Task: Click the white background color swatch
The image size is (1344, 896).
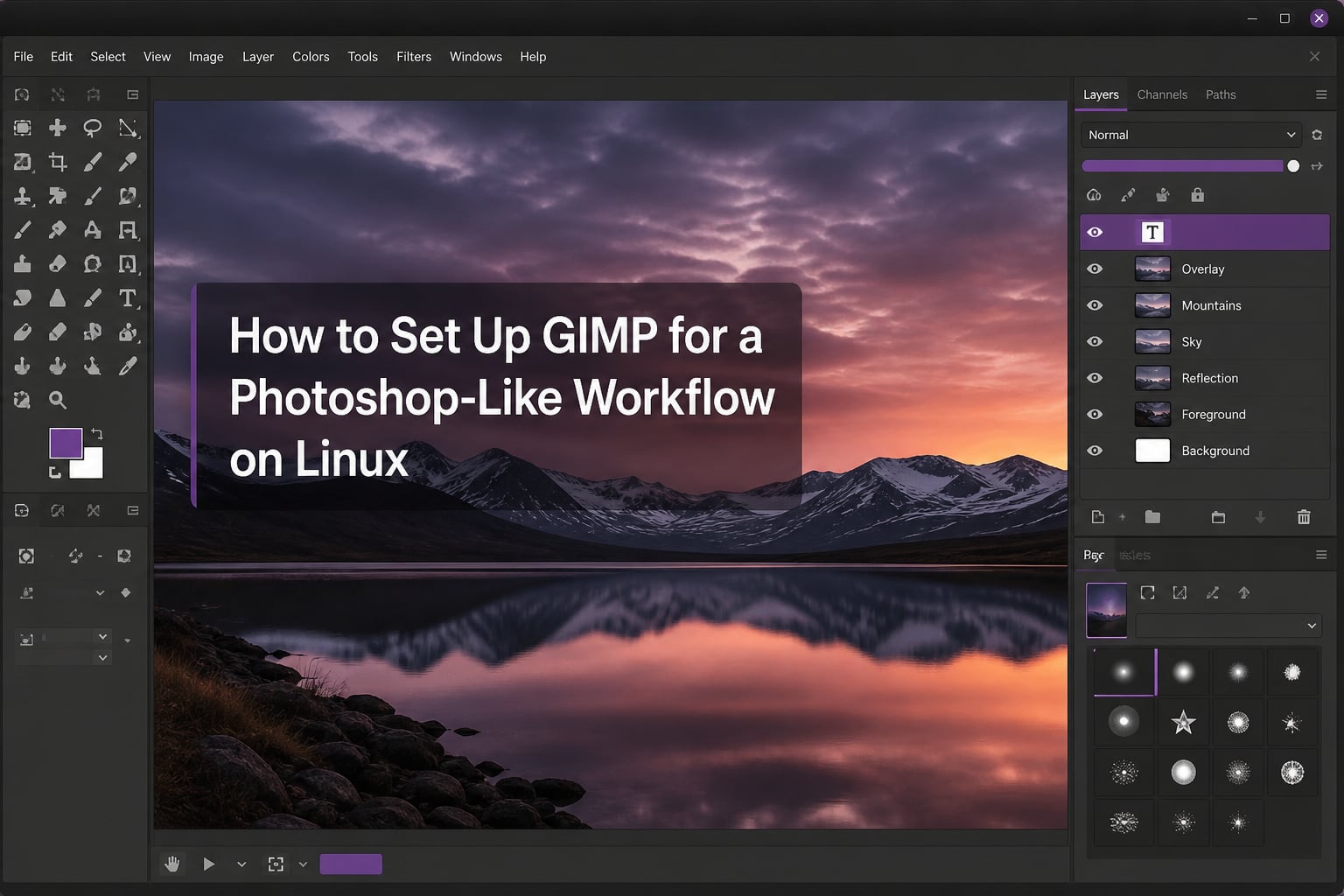Action: pos(90,466)
